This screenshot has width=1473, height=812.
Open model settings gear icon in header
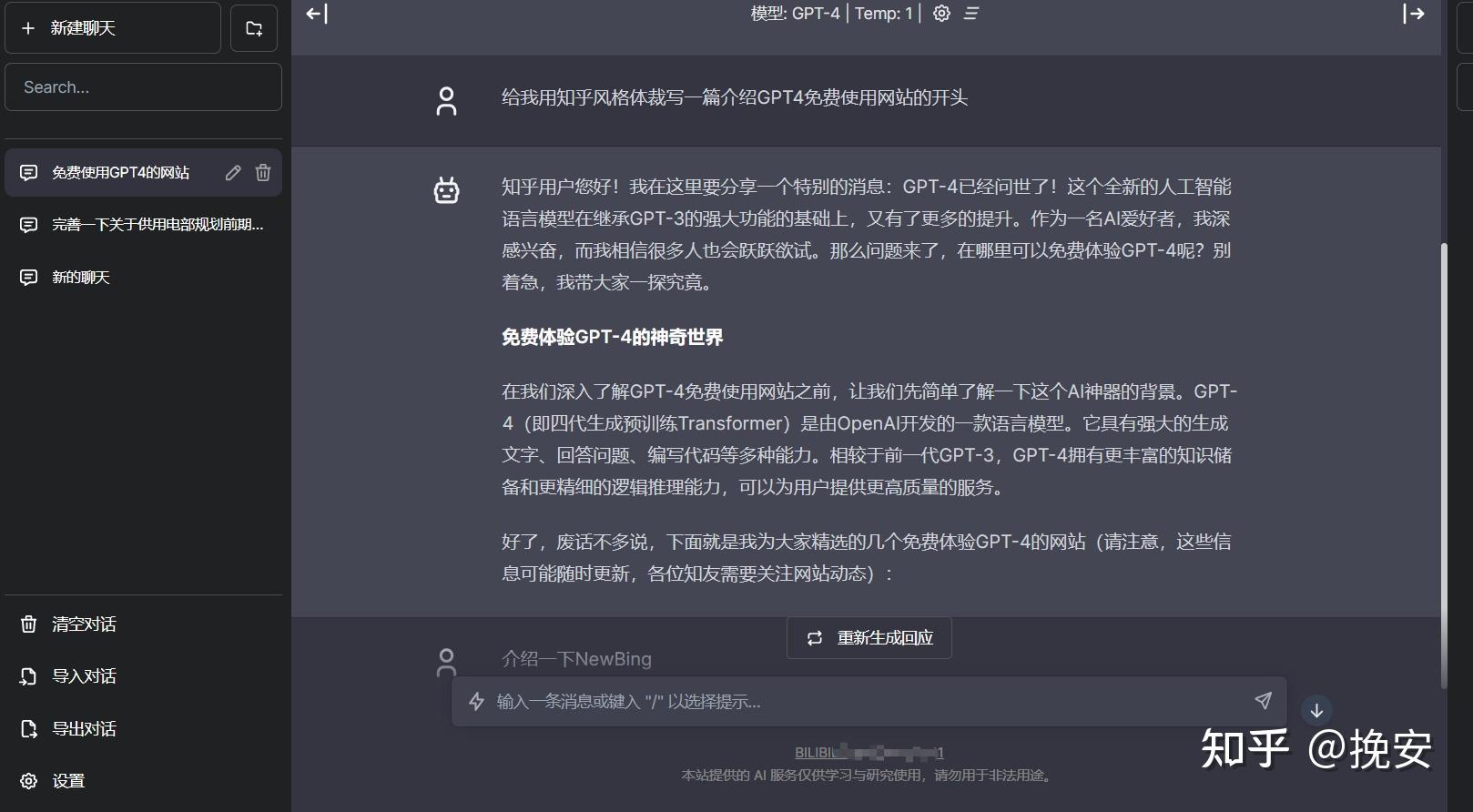[941, 14]
